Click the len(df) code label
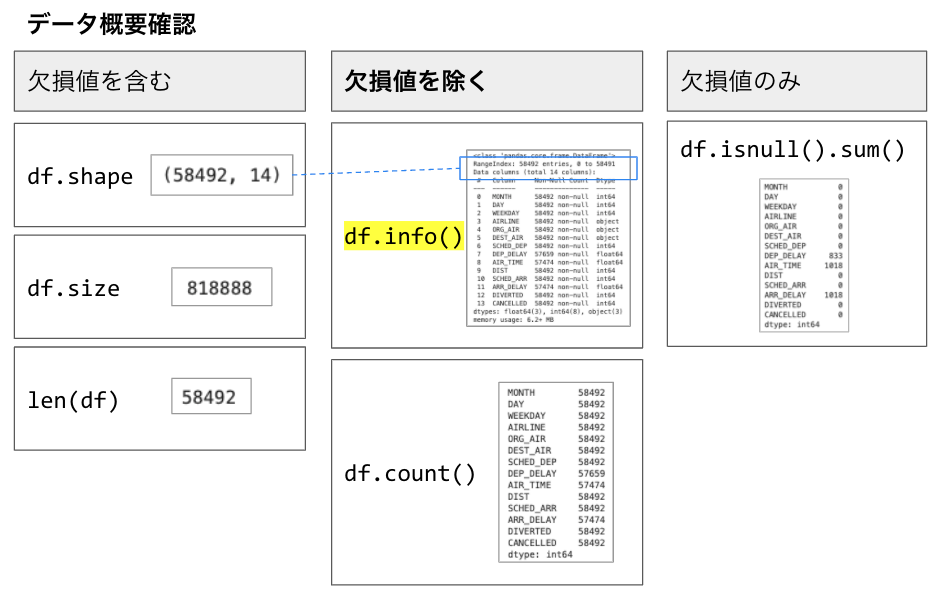Screen dimensions: 951x603 click(73, 401)
